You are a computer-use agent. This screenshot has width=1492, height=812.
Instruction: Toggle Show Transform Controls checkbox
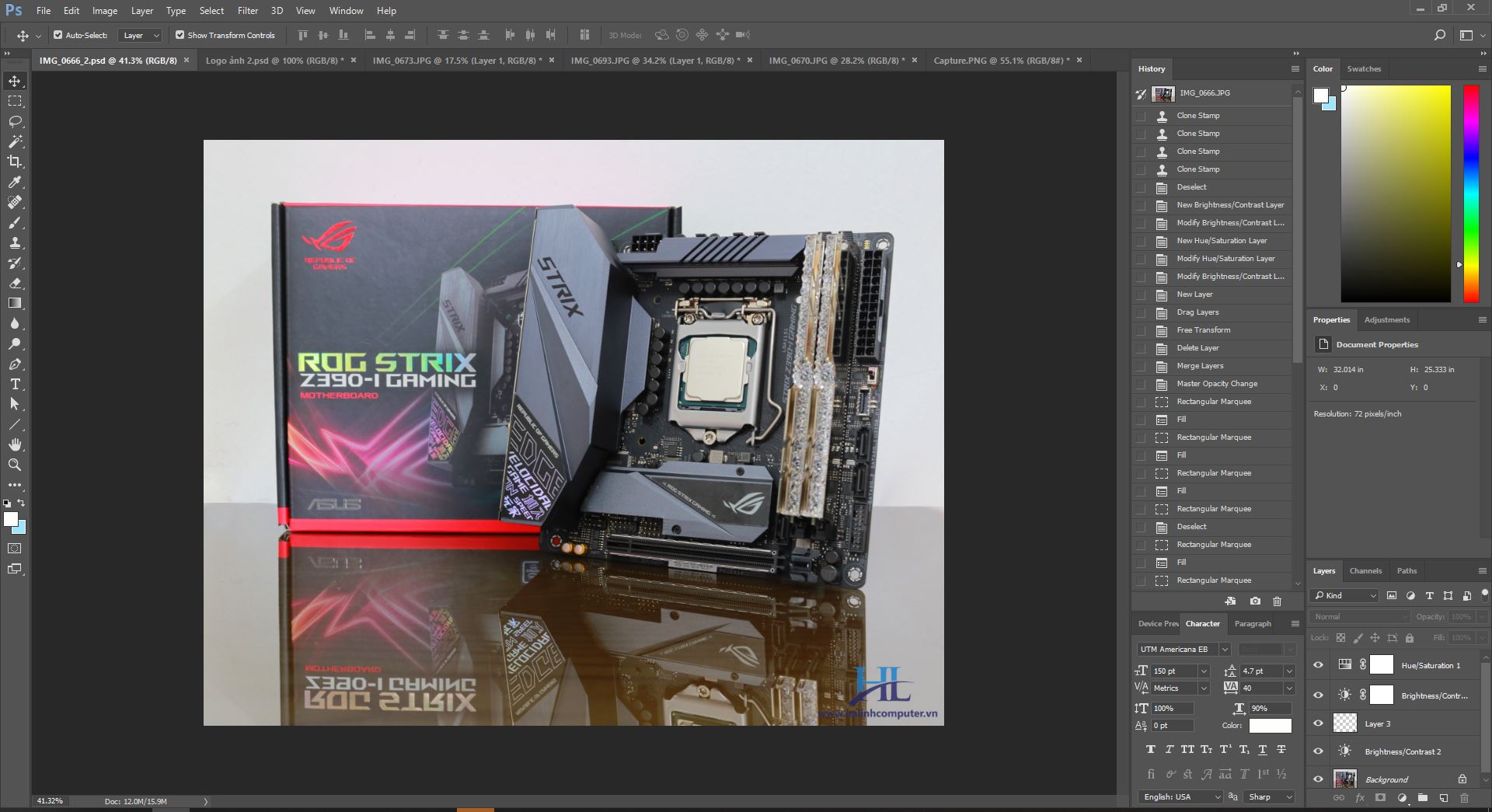(180, 35)
